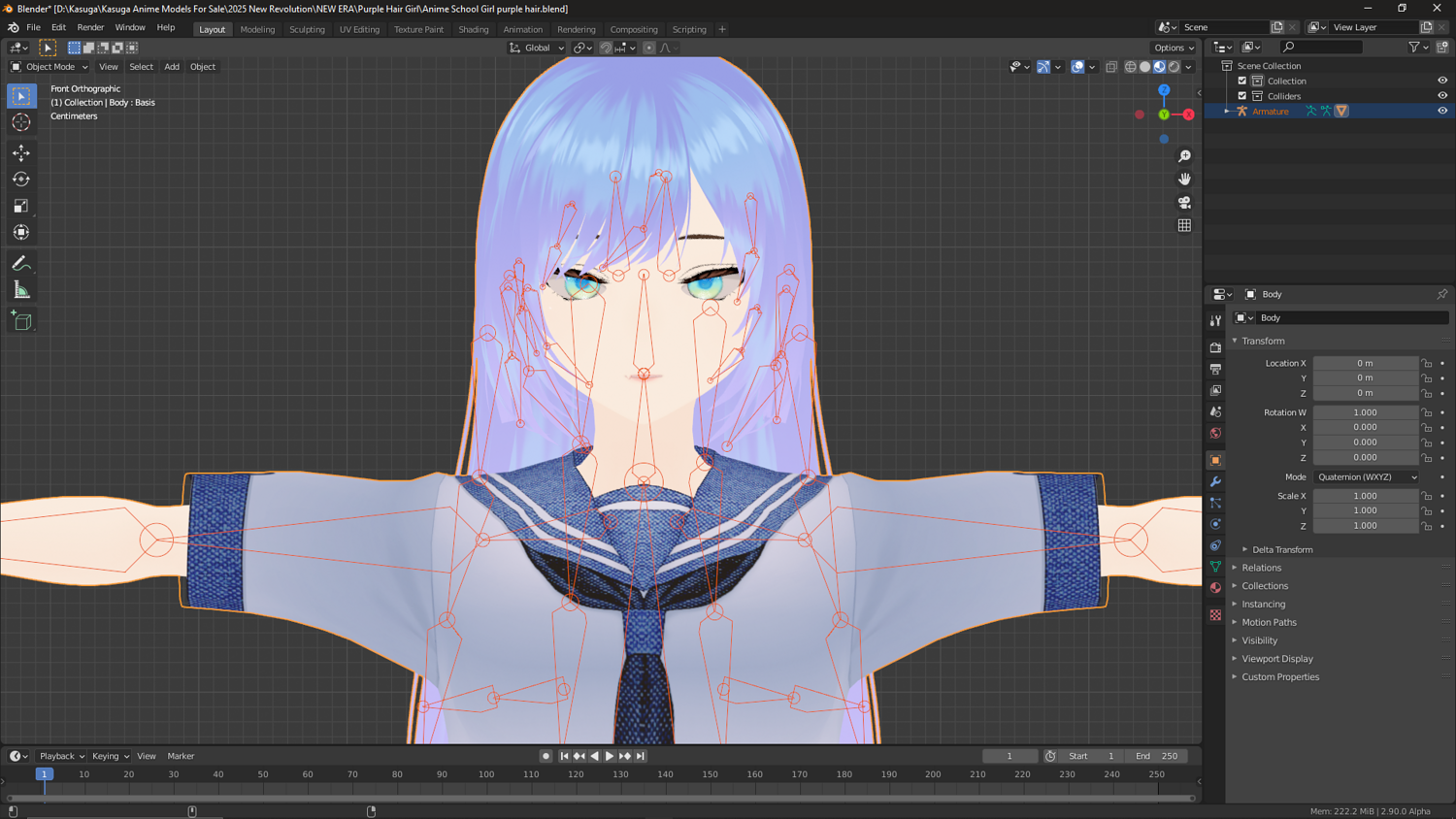Select the Add Cube tool
Viewport: 1456px width, 819px height.
point(21,320)
